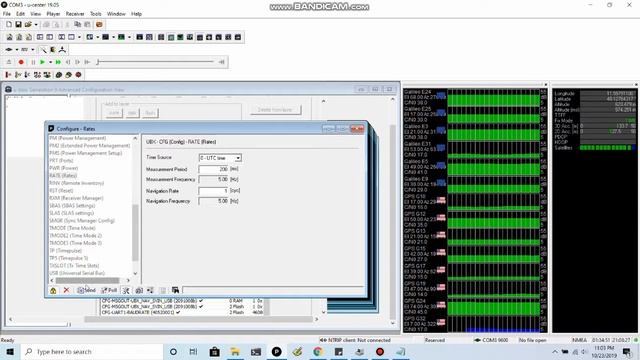Viewport: 640px width, 360px height.
Task: Open Task View from the taskbar
Action: (193, 351)
